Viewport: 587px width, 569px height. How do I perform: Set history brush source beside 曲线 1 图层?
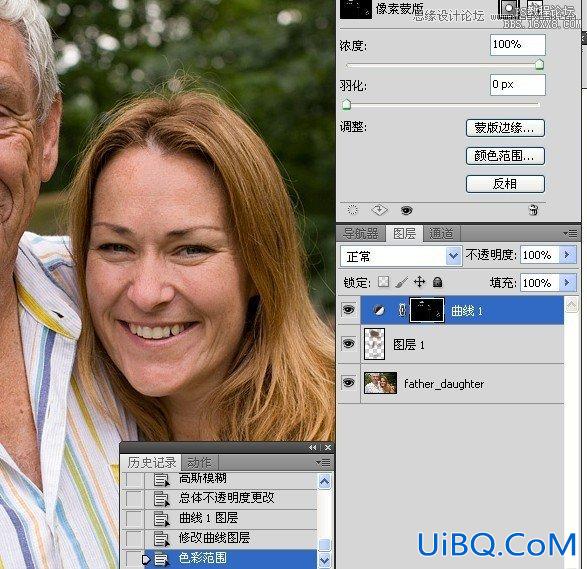(134, 518)
